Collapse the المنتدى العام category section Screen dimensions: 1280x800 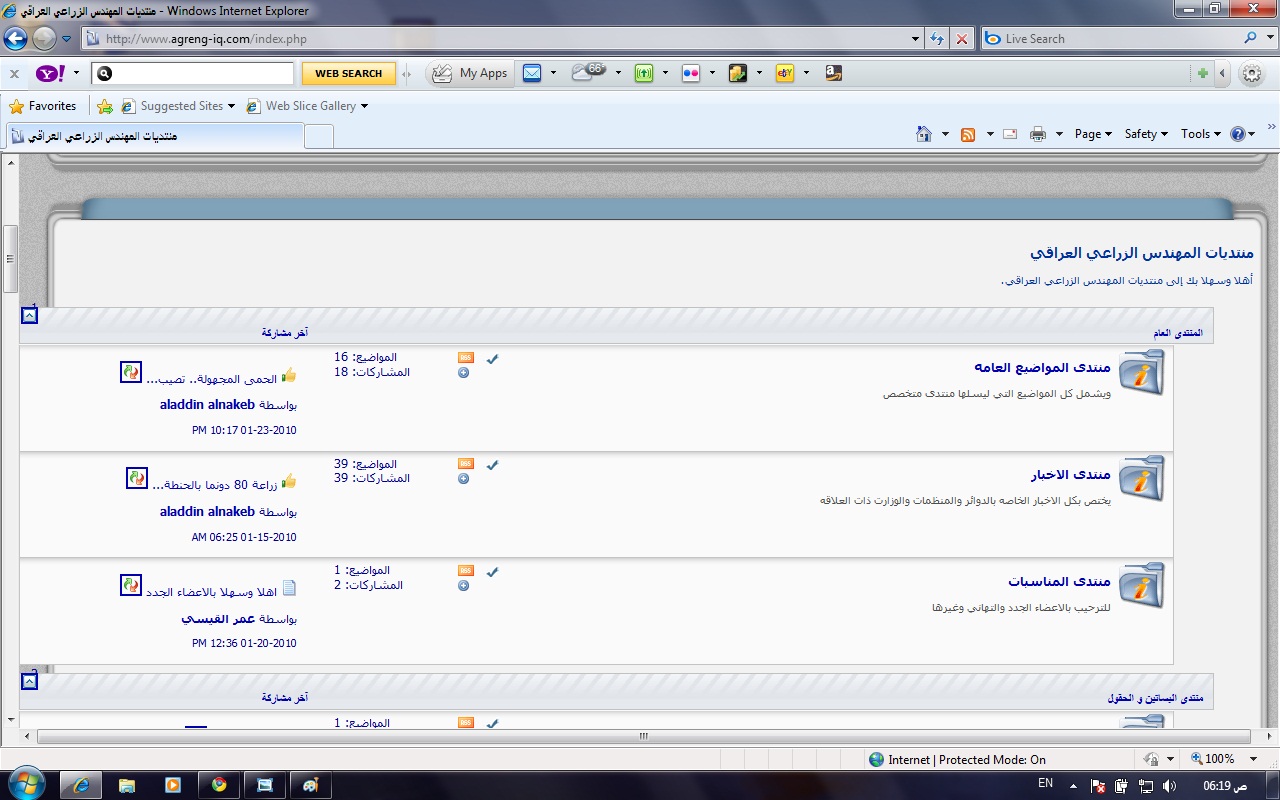click(29, 315)
